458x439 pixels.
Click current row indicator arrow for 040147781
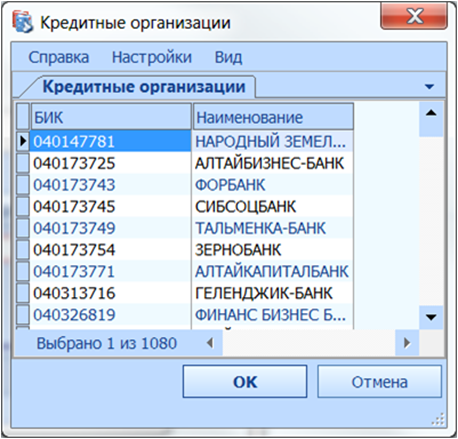coord(23,141)
